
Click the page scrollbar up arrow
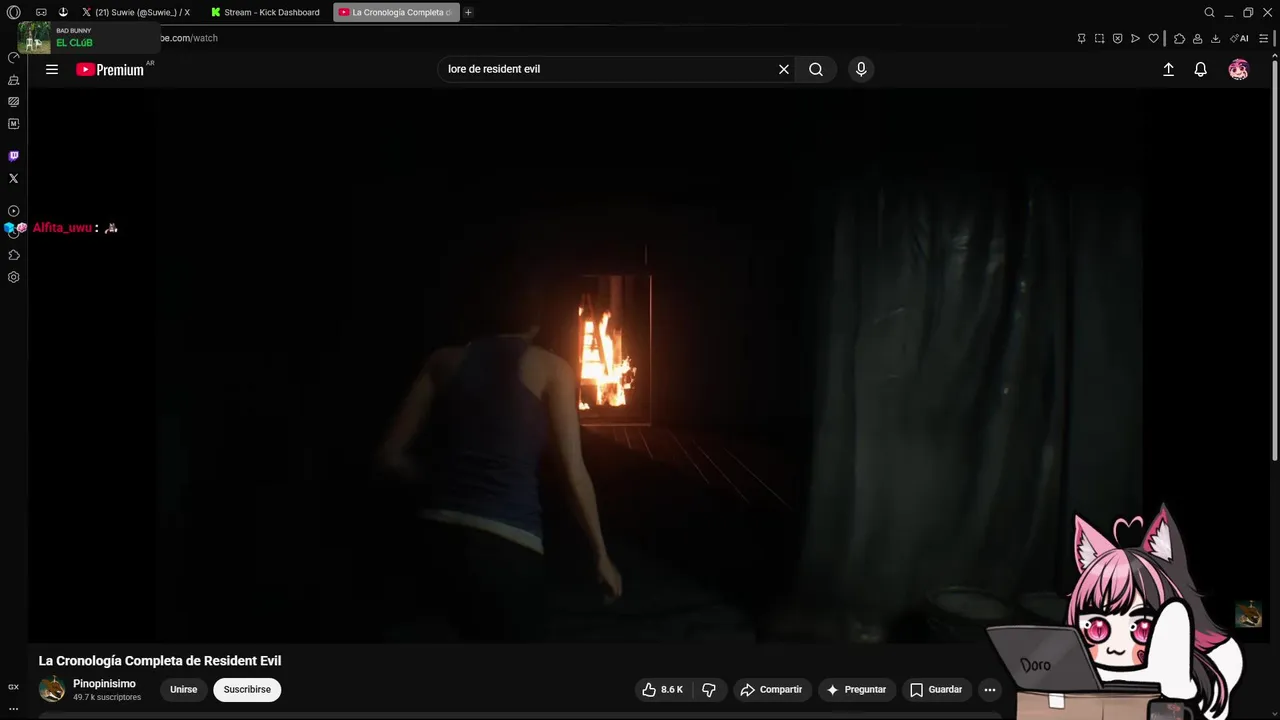click(x=1274, y=58)
